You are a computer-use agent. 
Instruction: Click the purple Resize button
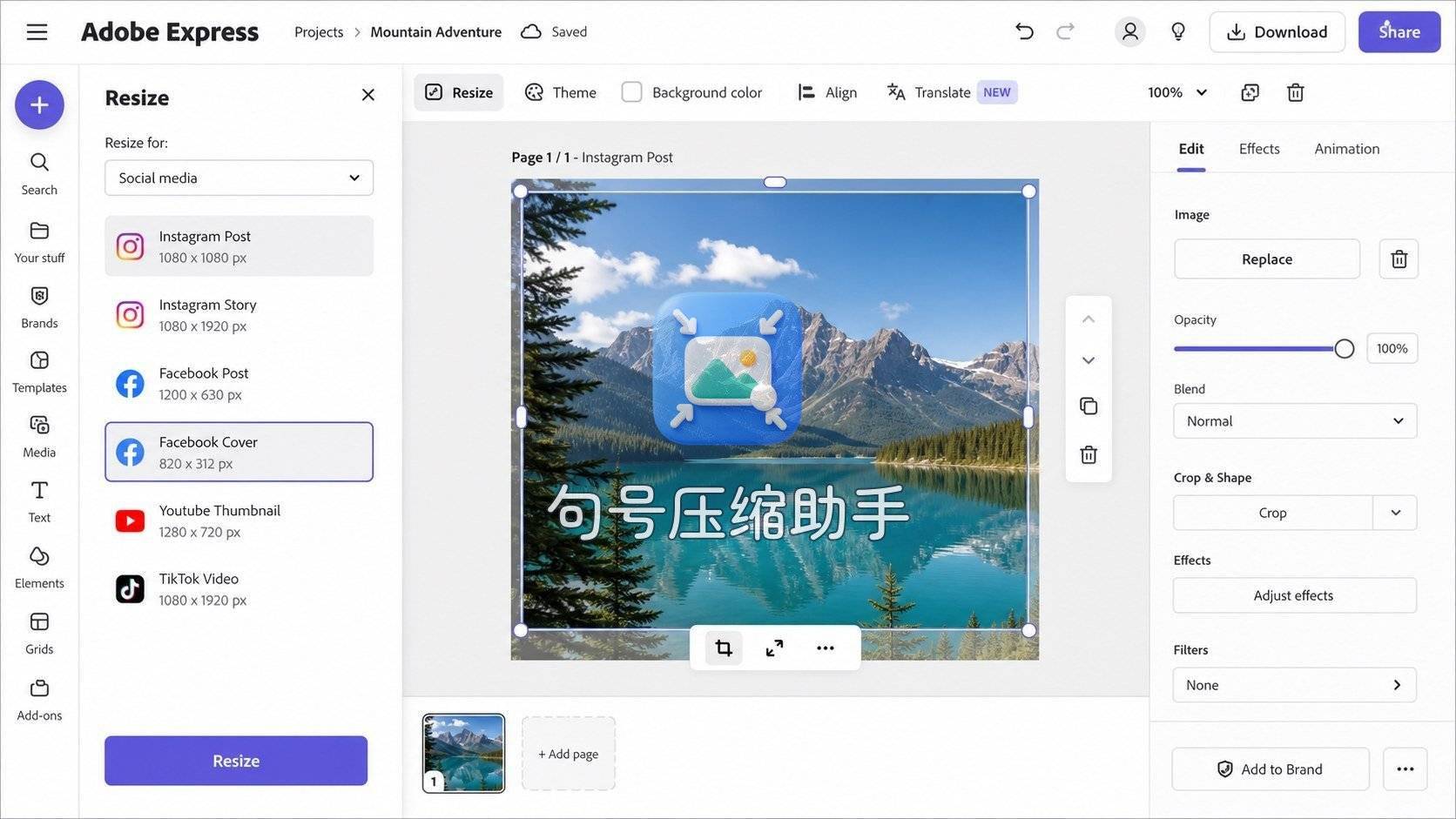236,761
